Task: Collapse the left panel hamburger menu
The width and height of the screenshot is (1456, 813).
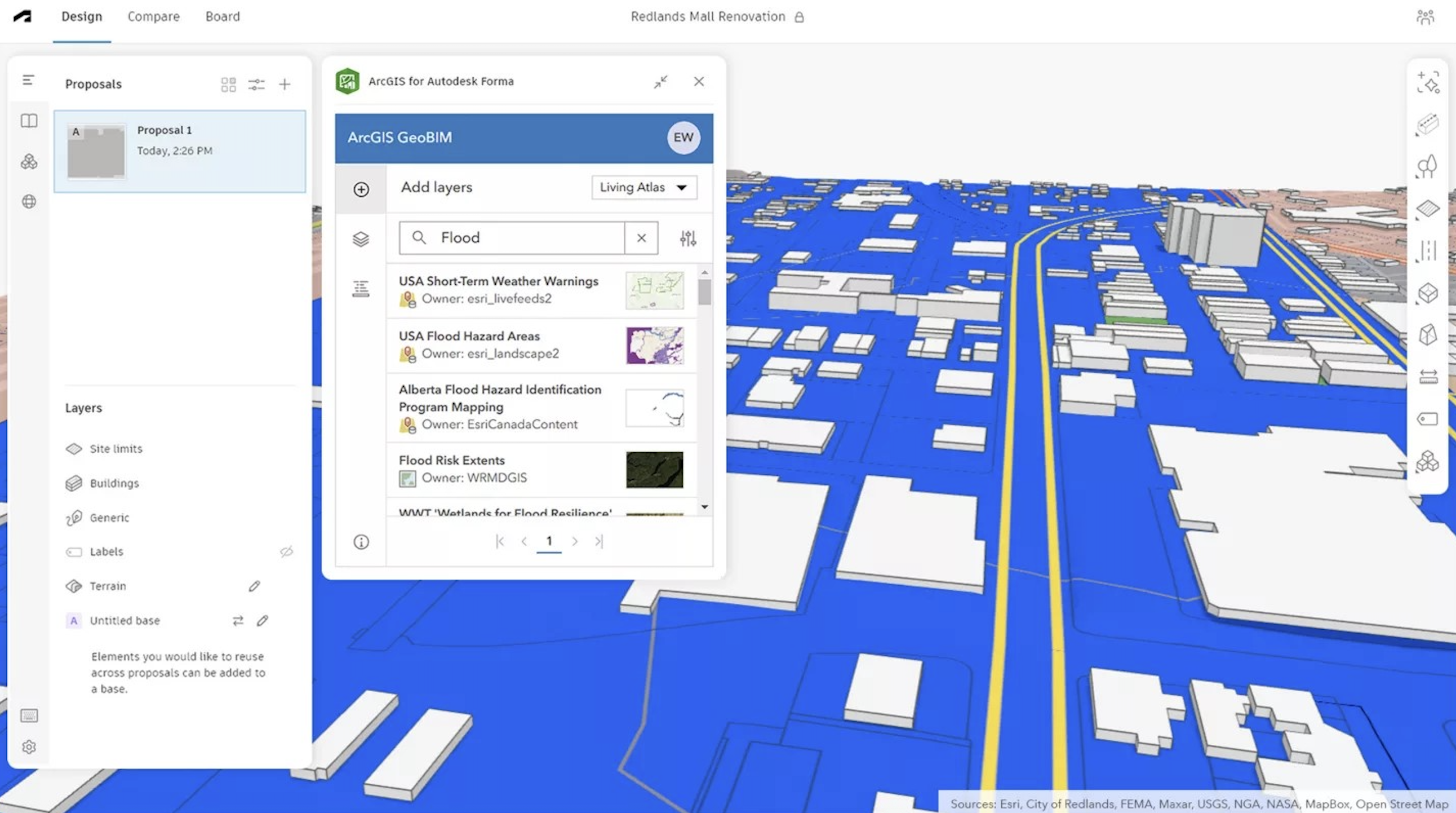Action: [28, 80]
